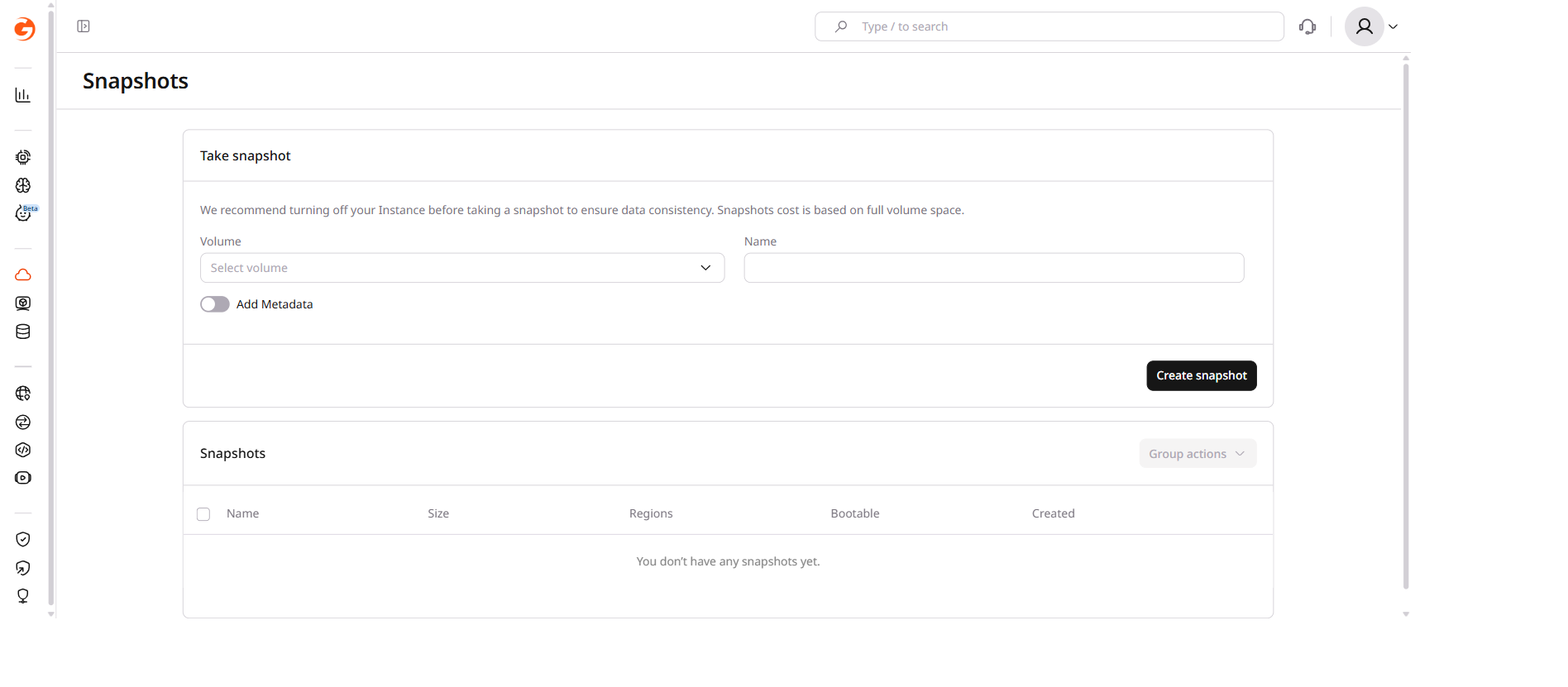
Task: Open the Select volume dropdown
Action: click(x=462, y=268)
